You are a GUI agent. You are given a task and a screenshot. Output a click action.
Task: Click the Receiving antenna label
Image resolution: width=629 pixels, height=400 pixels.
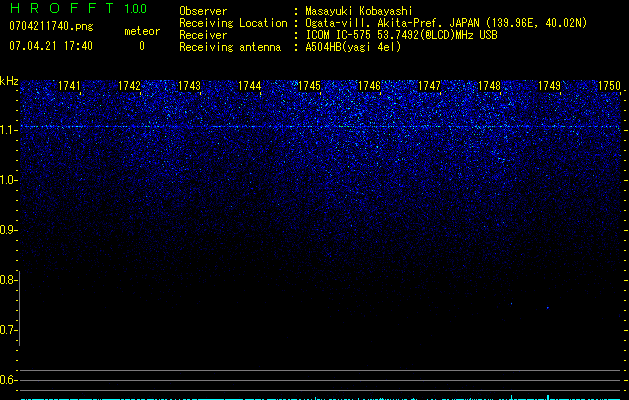[x=230, y=47]
